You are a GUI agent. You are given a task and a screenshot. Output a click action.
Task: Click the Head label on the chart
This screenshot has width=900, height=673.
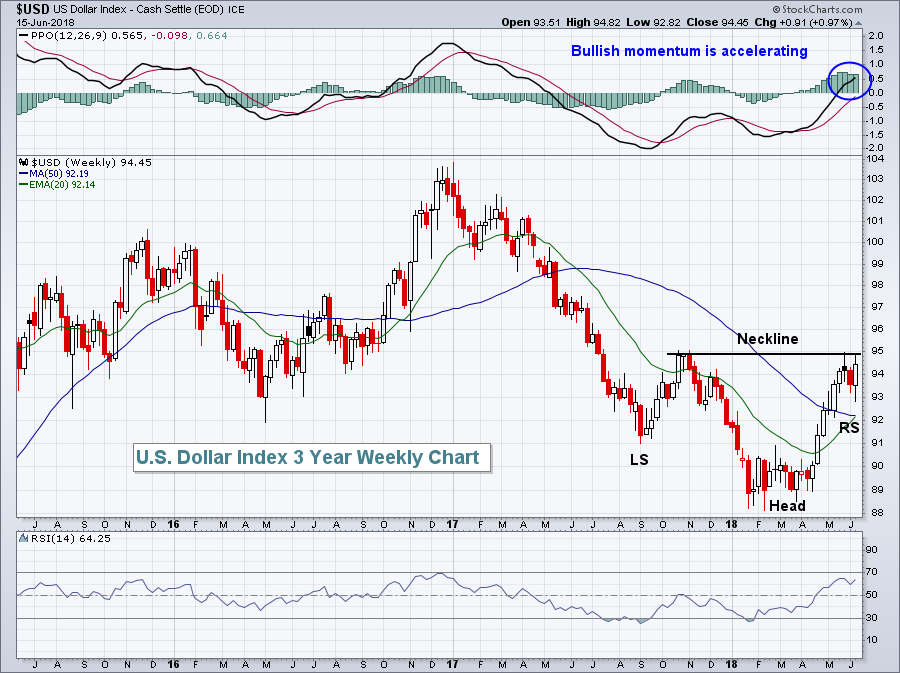[x=787, y=505]
